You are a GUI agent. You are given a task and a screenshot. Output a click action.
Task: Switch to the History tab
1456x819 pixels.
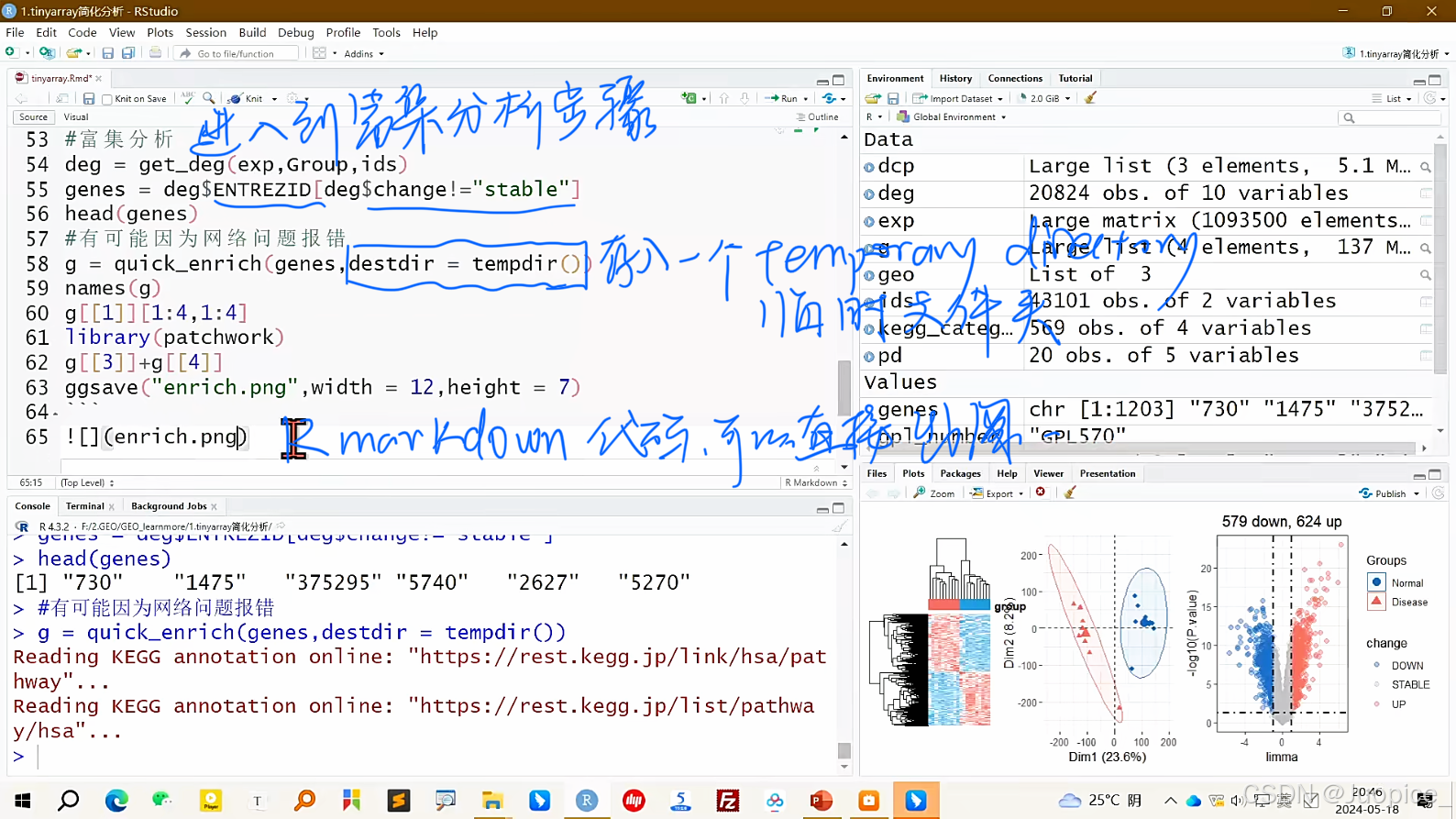click(x=955, y=78)
